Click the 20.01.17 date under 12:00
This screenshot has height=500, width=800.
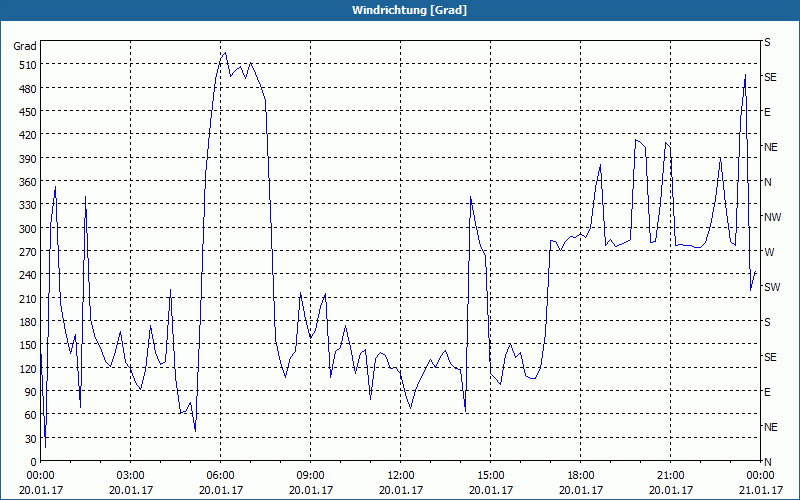pos(401,490)
